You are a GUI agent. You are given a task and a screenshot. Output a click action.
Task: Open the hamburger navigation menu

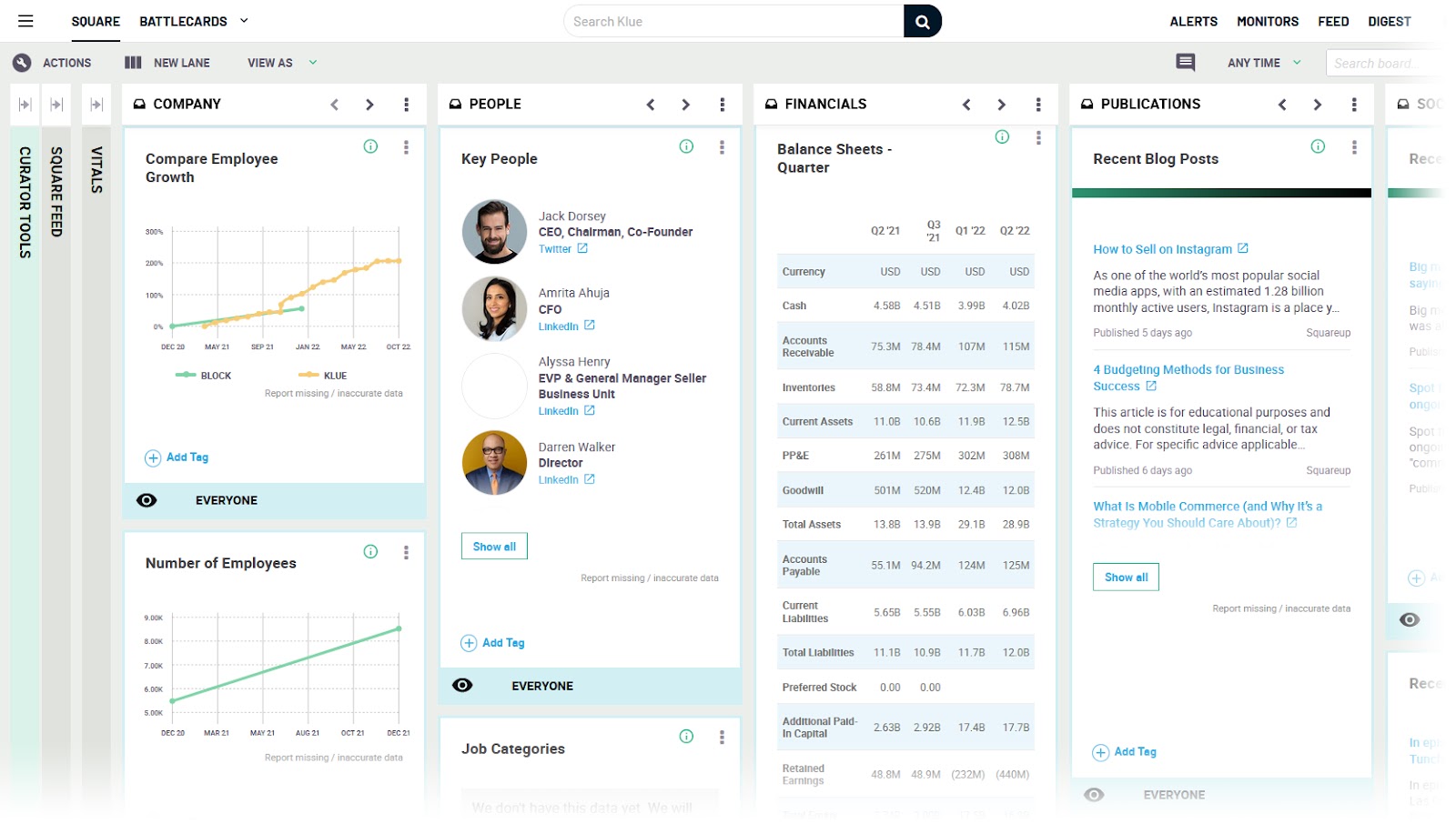25,21
